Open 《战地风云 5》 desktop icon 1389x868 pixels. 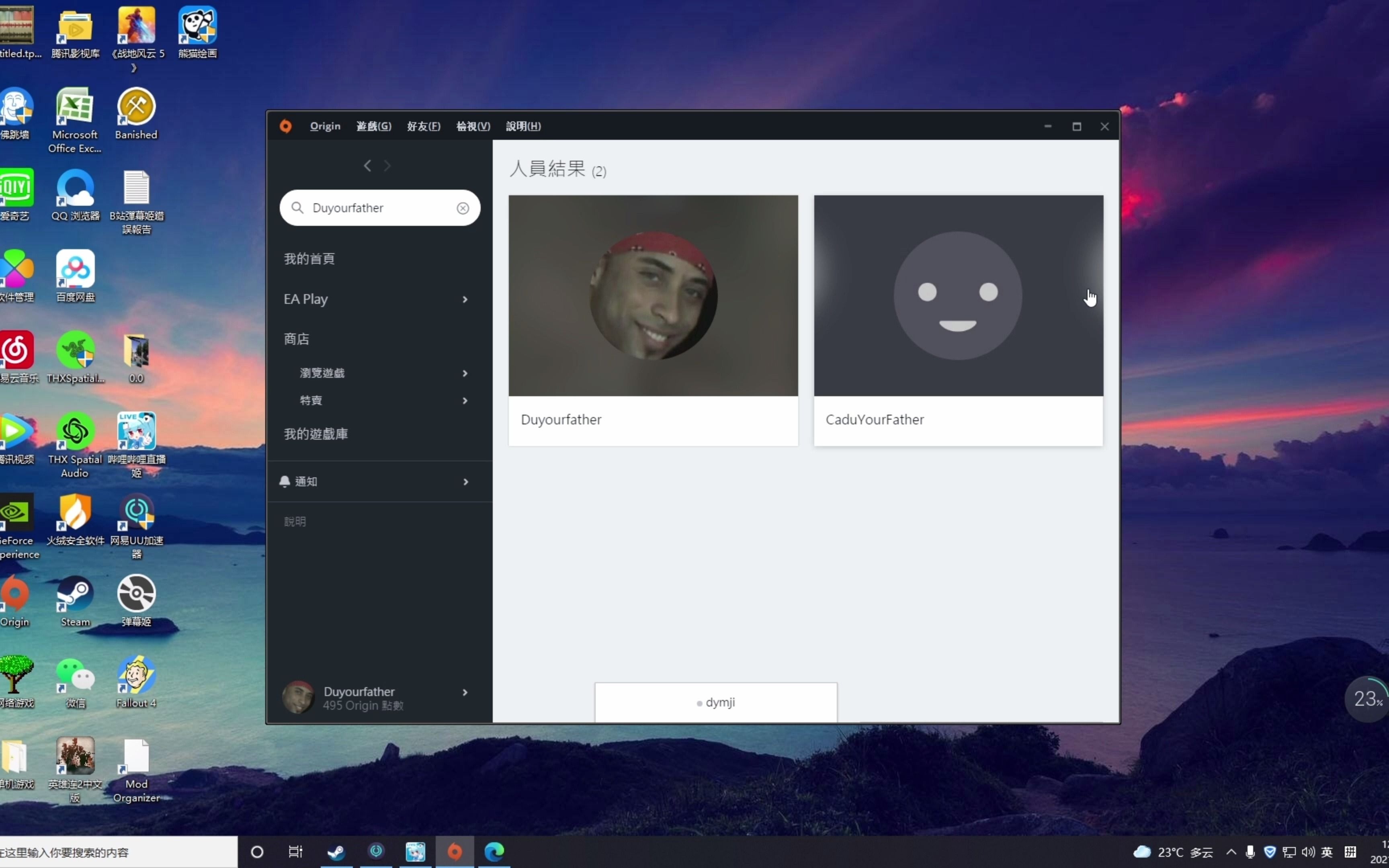pos(136,40)
